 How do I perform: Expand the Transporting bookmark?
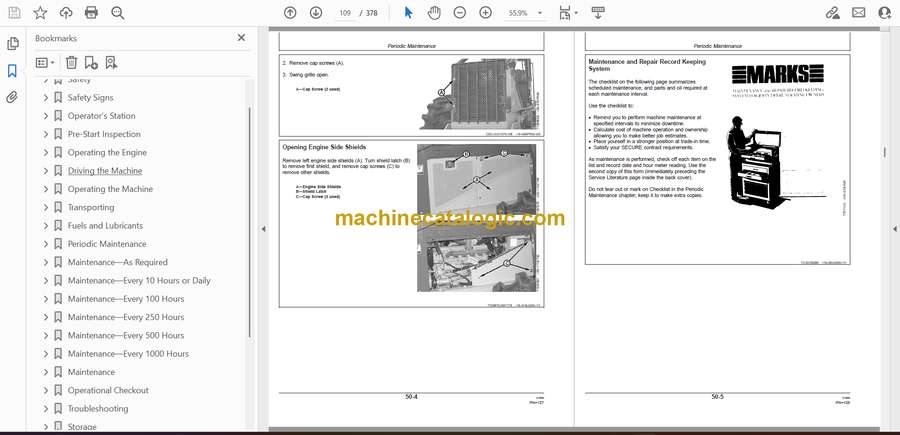tap(46, 207)
